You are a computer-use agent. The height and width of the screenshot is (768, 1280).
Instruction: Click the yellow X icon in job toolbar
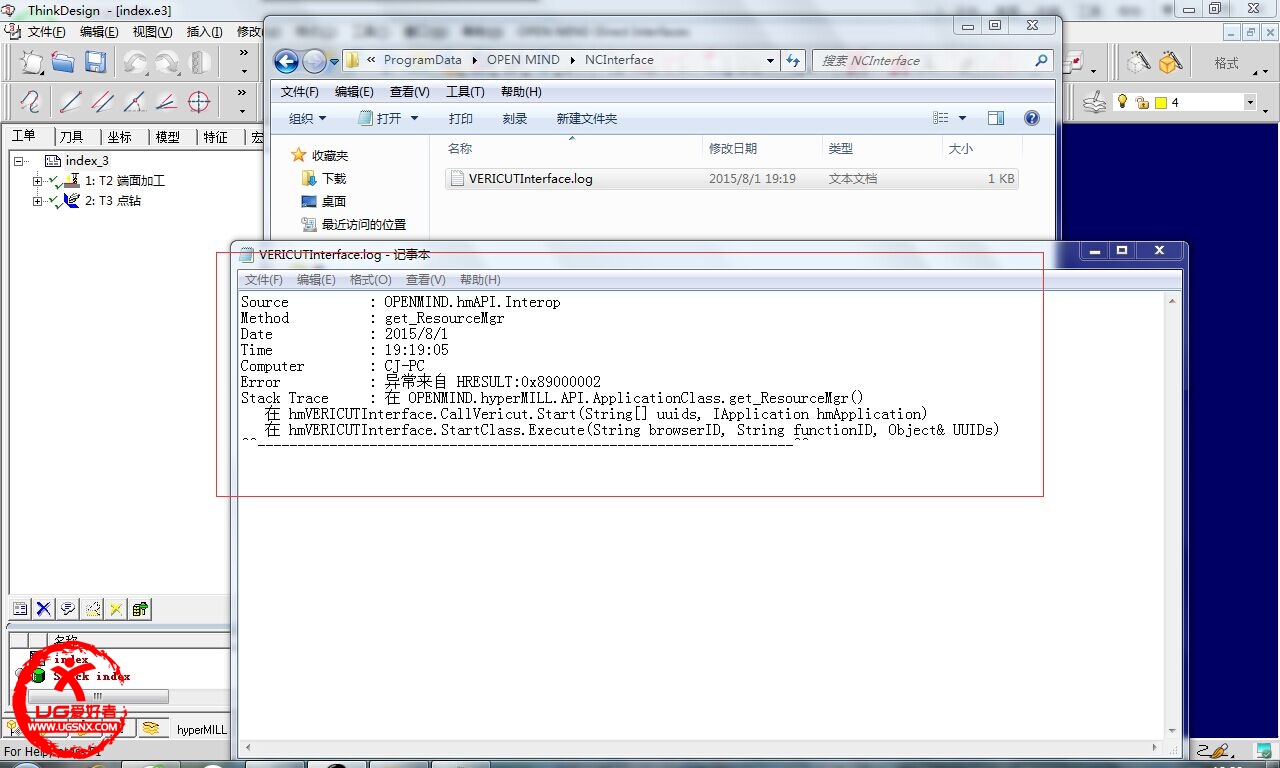[116, 608]
